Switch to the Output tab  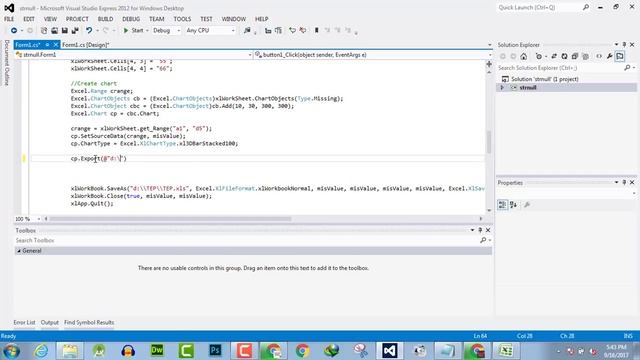coord(50,322)
